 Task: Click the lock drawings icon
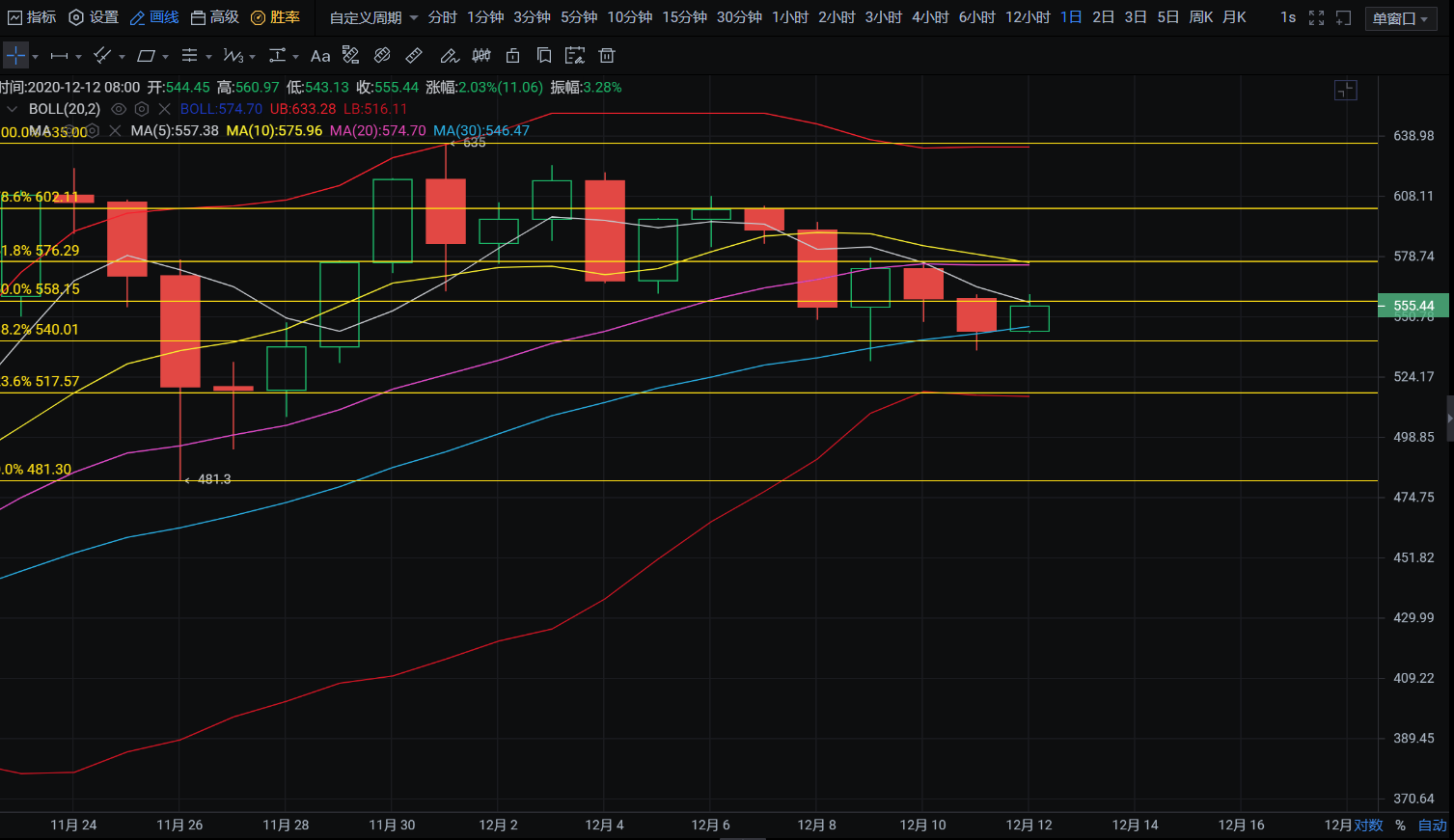pos(513,56)
